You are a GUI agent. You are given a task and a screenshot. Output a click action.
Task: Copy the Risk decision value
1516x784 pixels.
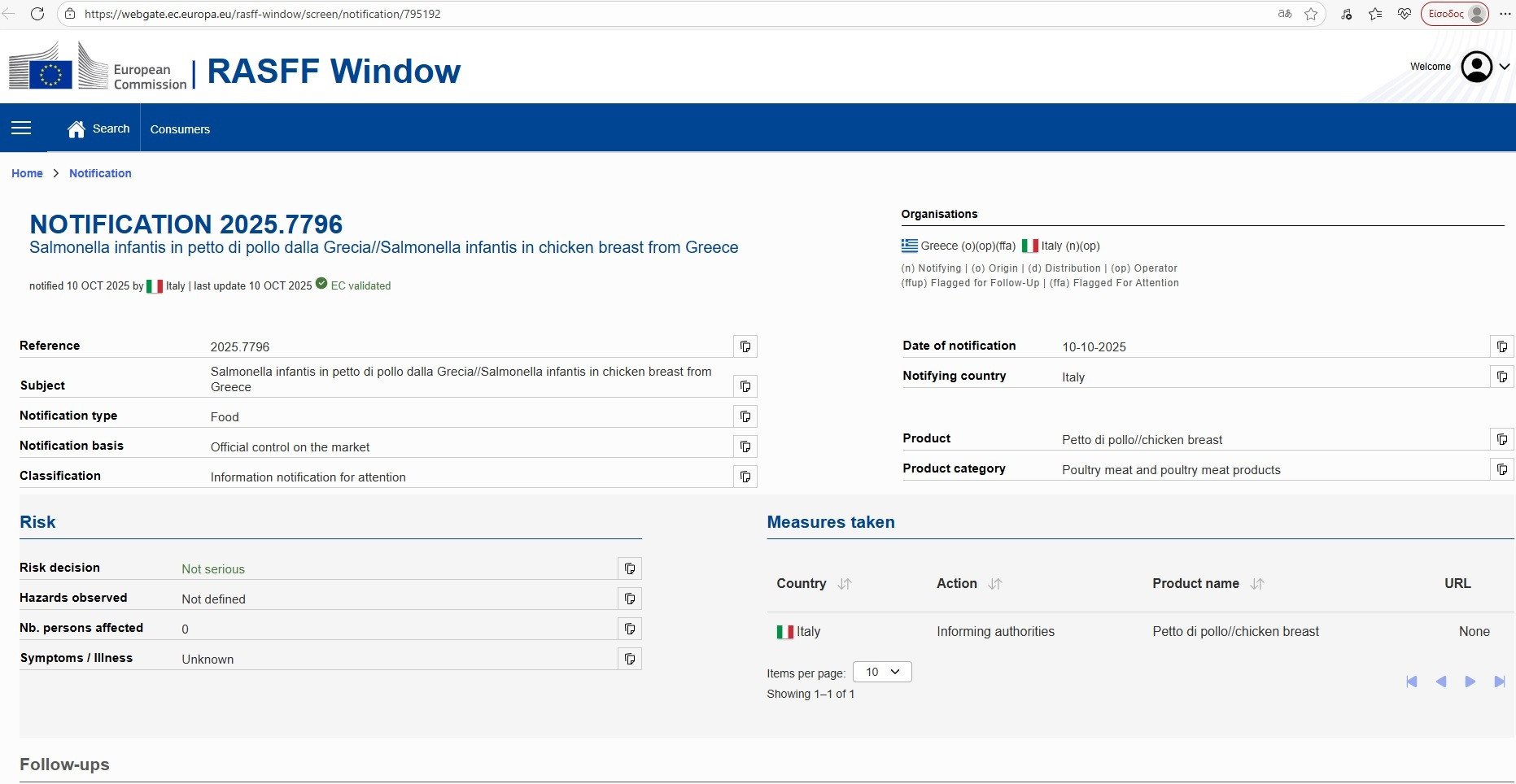tap(629, 568)
